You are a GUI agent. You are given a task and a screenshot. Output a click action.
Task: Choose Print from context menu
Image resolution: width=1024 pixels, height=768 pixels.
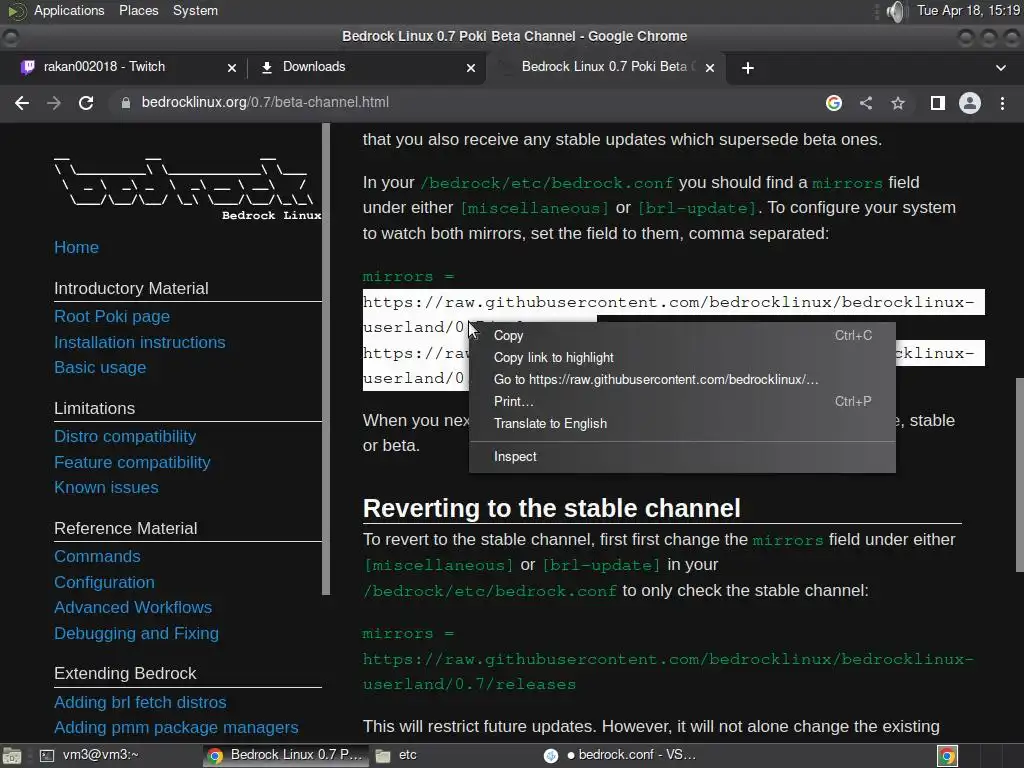tap(682, 402)
